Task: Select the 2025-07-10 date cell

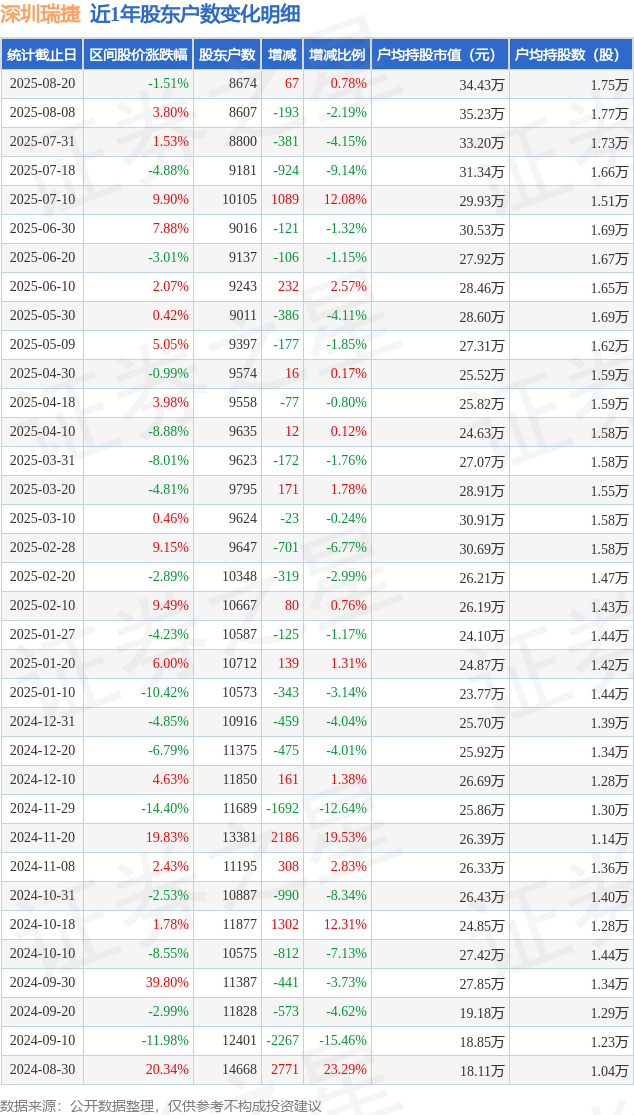Action: pos(42,200)
